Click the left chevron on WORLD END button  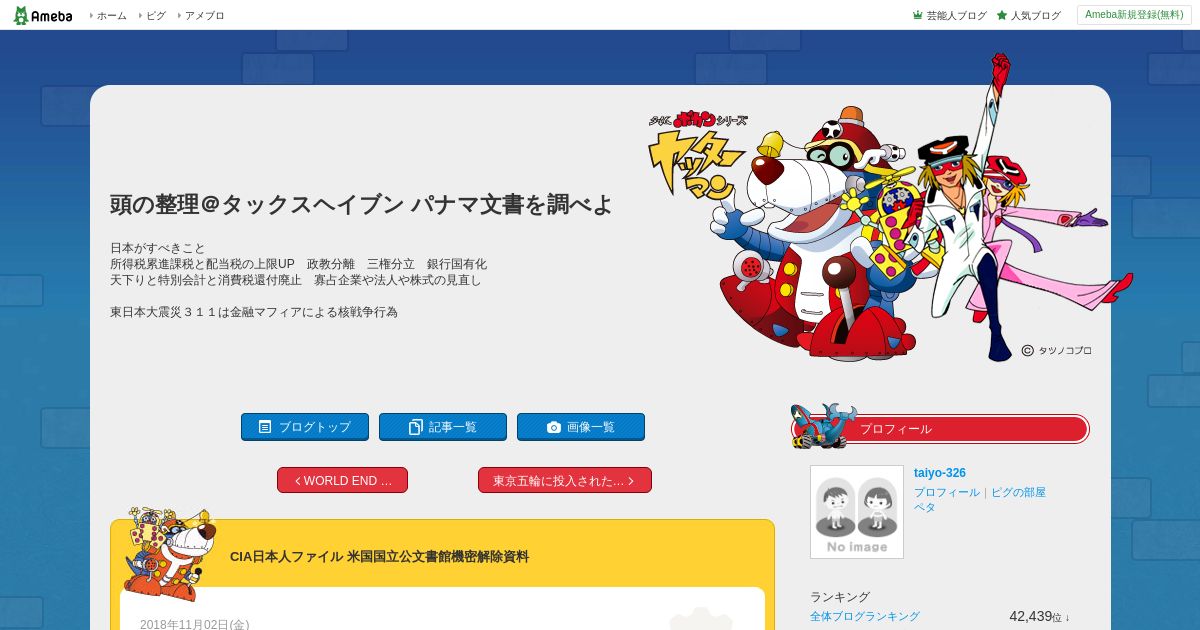(298, 481)
